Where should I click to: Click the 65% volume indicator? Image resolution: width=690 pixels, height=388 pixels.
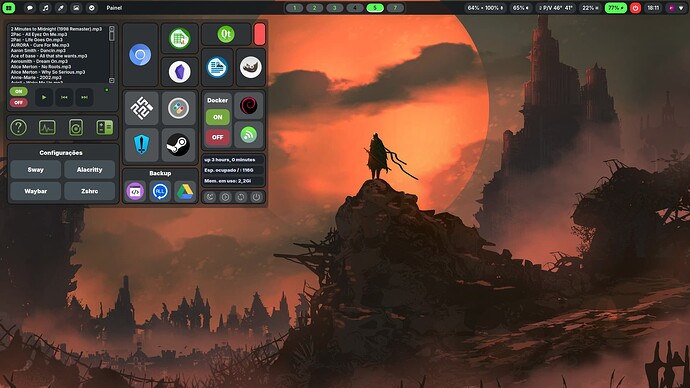pos(521,8)
